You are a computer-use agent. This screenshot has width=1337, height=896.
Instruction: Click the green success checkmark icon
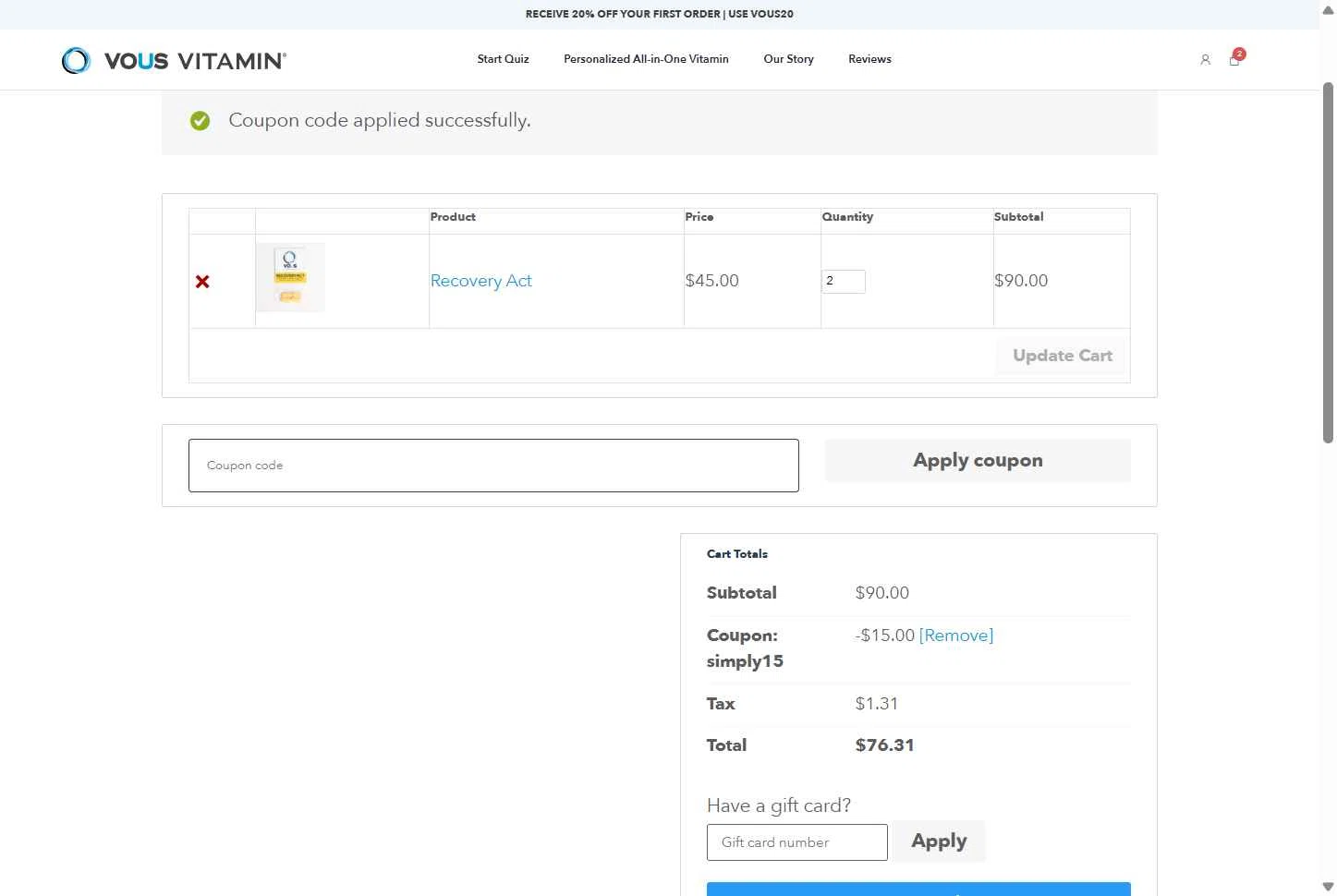200,121
